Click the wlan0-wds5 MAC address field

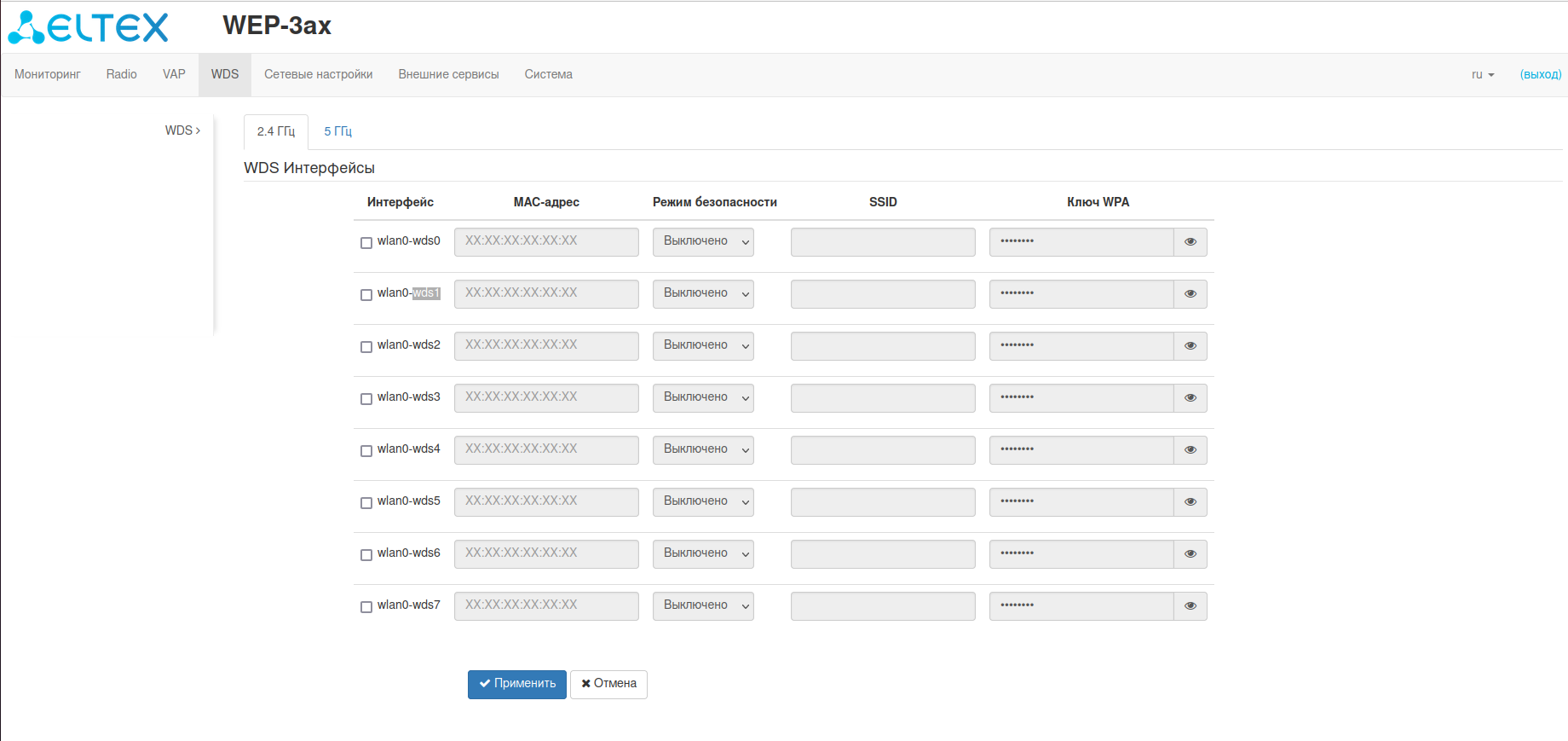546,502
